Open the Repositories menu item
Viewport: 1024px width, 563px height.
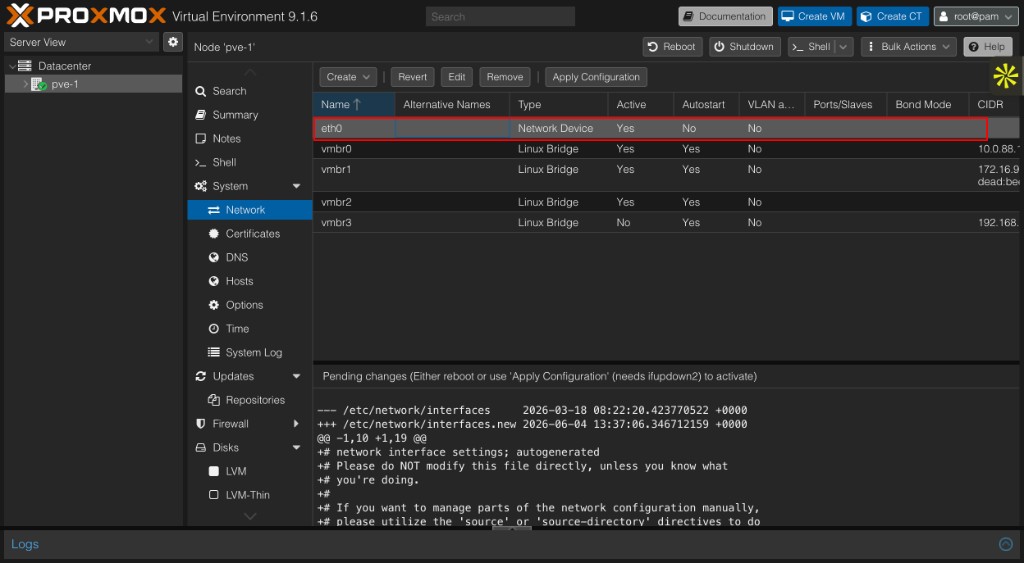[x=249, y=400]
